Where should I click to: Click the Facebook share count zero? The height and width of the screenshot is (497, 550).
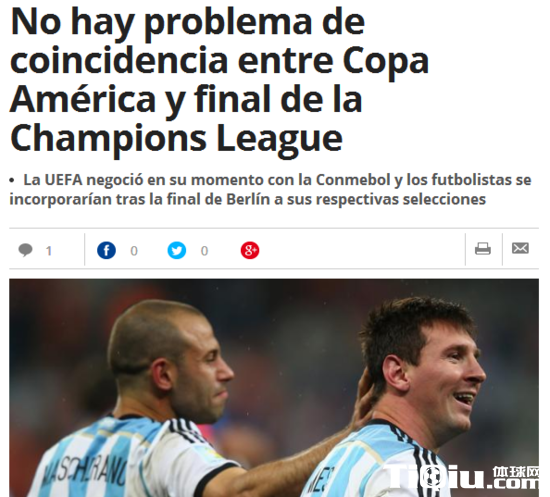134,251
